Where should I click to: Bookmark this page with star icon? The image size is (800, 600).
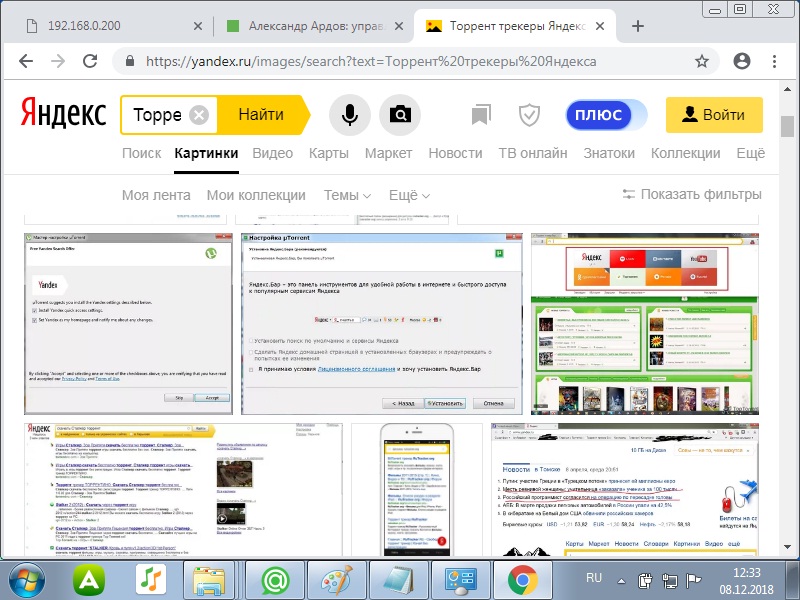click(702, 61)
